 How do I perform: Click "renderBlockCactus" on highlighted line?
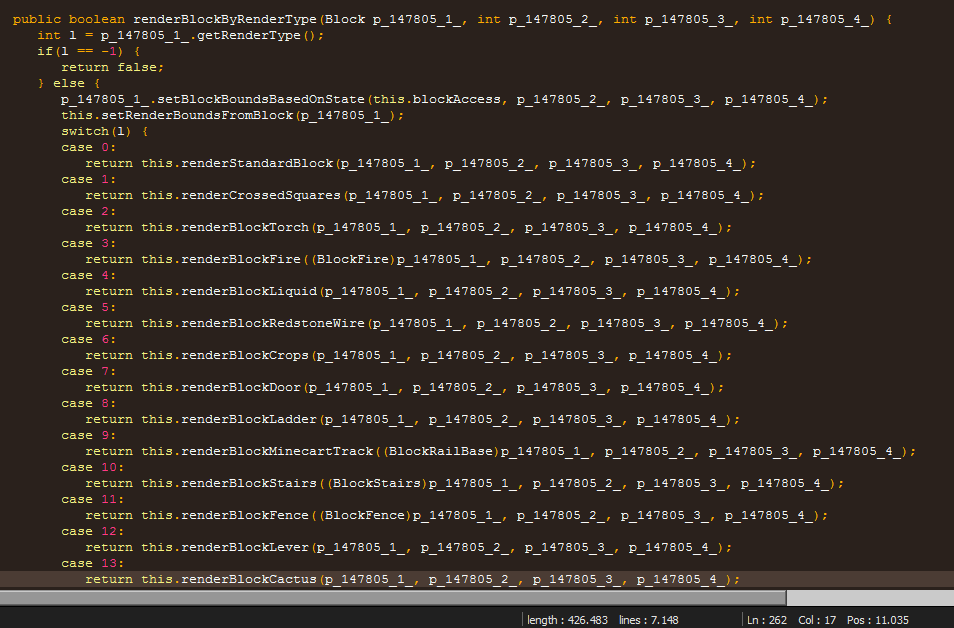coord(249,579)
